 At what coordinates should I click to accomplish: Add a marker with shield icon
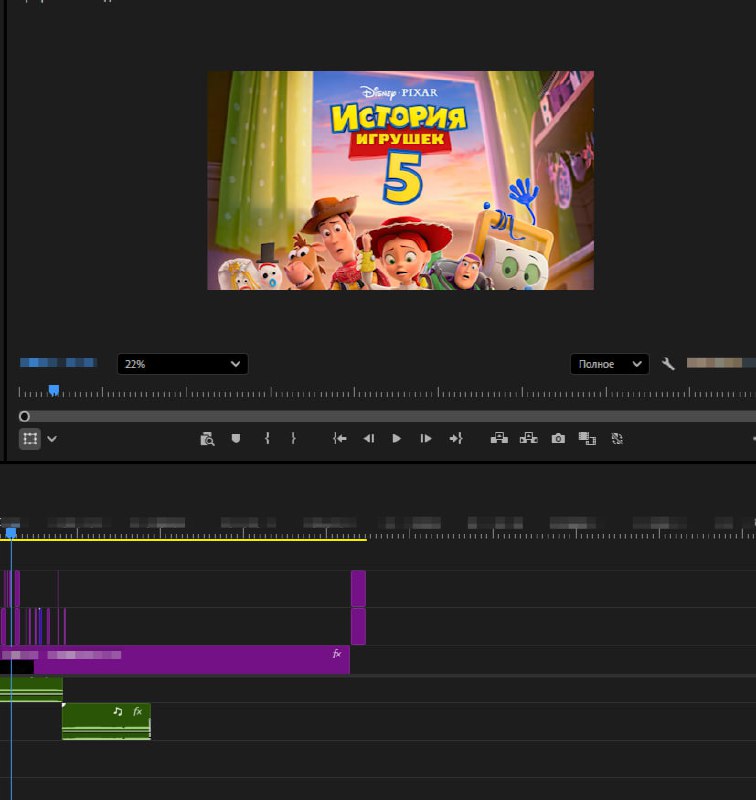pyautogui.click(x=236, y=438)
